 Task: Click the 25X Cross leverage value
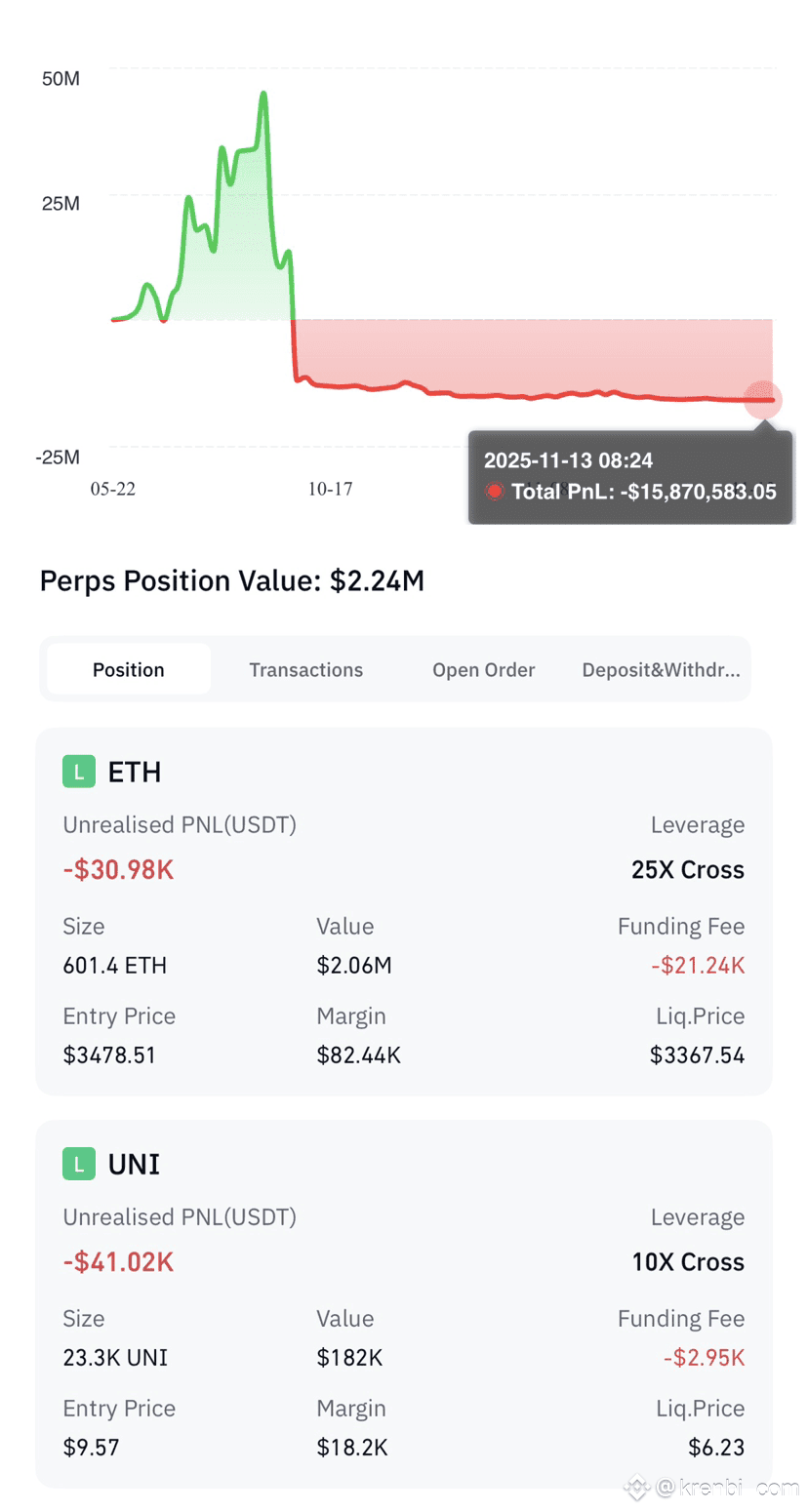click(688, 869)
